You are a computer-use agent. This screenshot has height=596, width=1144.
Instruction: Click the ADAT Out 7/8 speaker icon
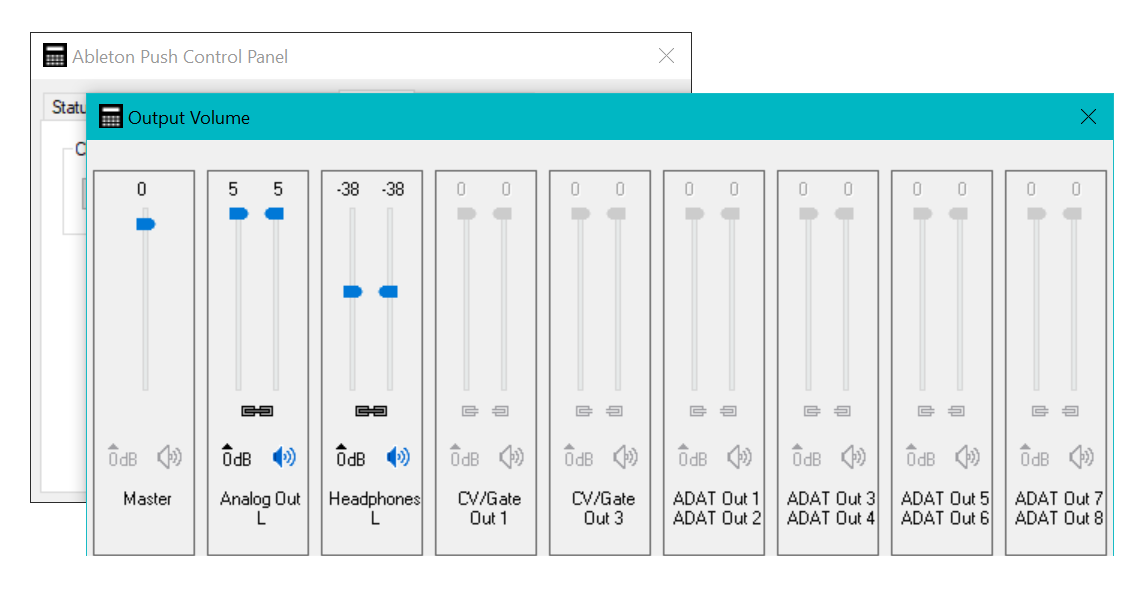pyautogui.click(x=1082, y=457)
